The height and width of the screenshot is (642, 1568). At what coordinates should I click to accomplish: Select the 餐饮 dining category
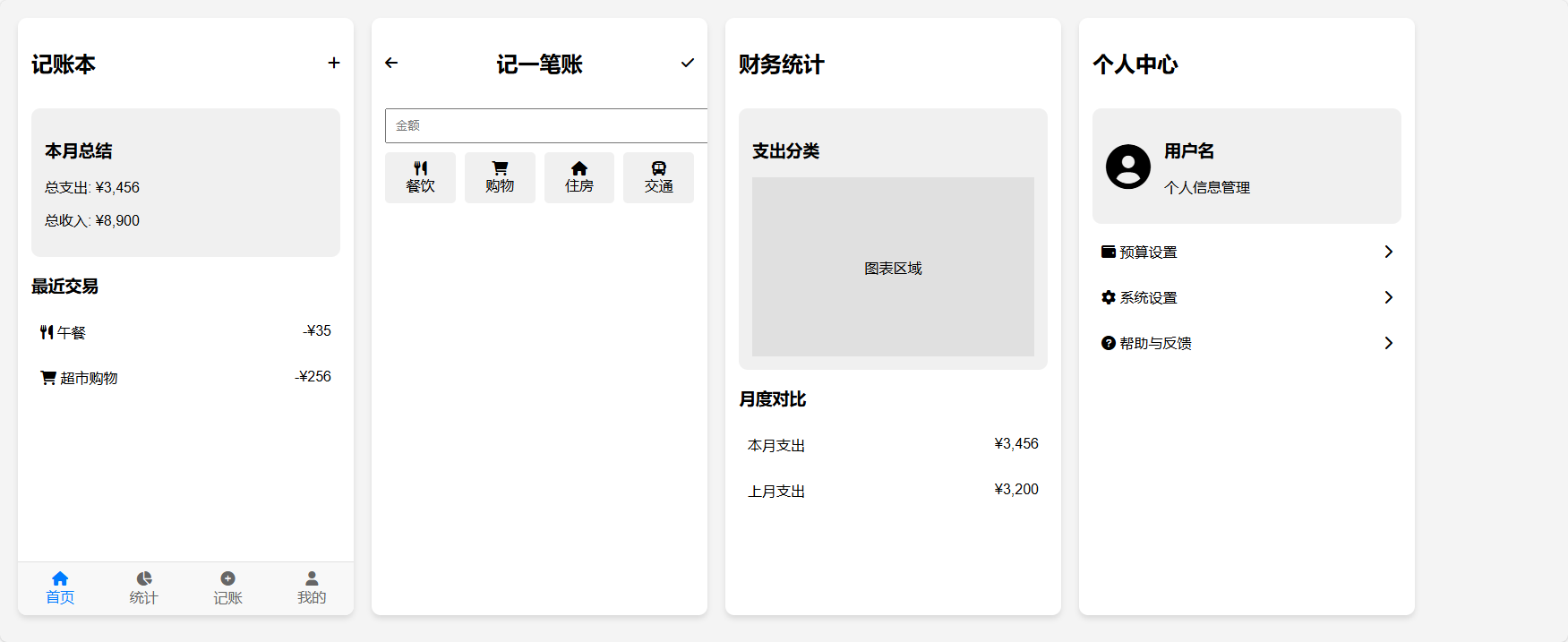tap(420, 177)
